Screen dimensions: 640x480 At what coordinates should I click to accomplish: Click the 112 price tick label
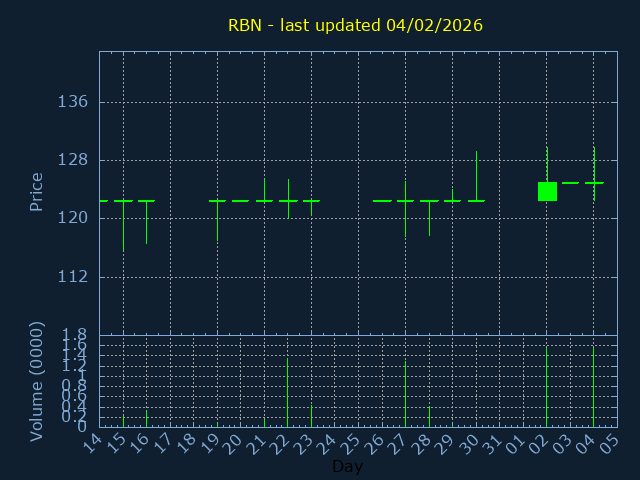73,276
